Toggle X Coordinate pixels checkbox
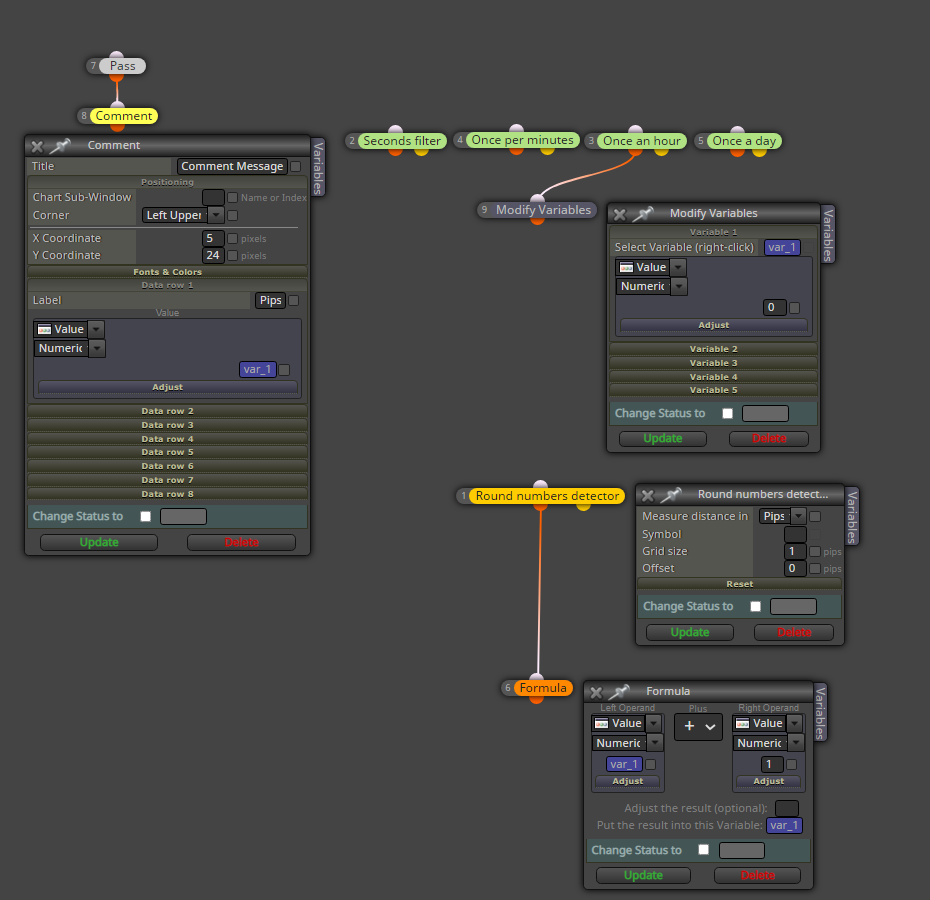The image size is (930, 900). (232, 238)
